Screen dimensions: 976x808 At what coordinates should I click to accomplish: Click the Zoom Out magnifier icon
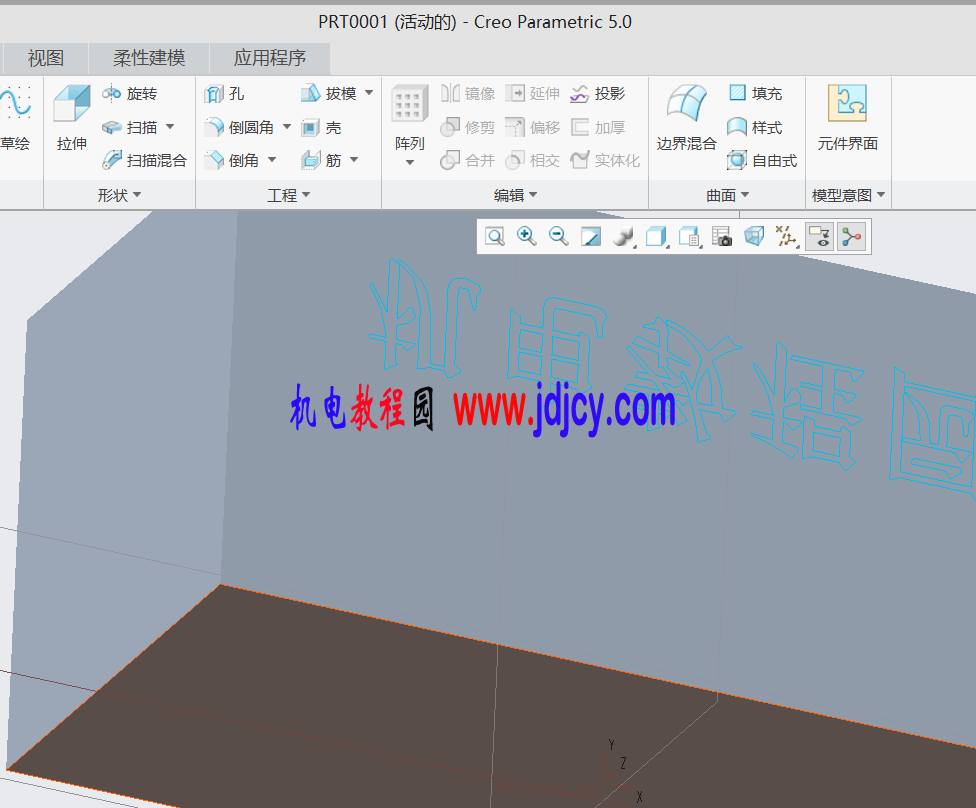[x=558, y=237]
